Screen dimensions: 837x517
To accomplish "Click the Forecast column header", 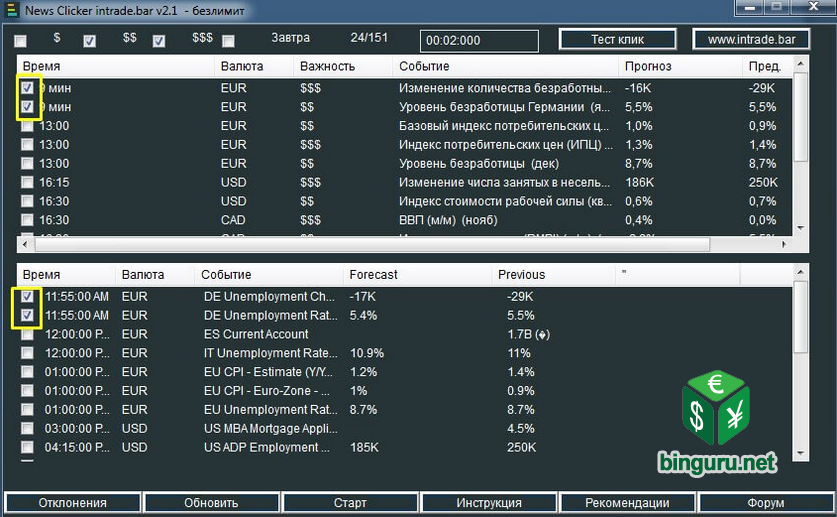I will coord(416,274).
